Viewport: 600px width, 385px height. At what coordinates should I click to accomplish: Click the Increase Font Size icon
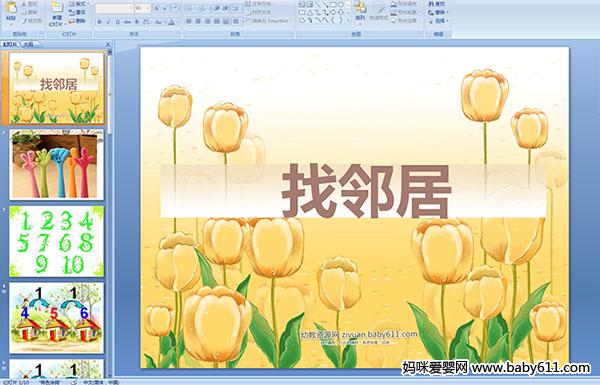tap(156, 8)
